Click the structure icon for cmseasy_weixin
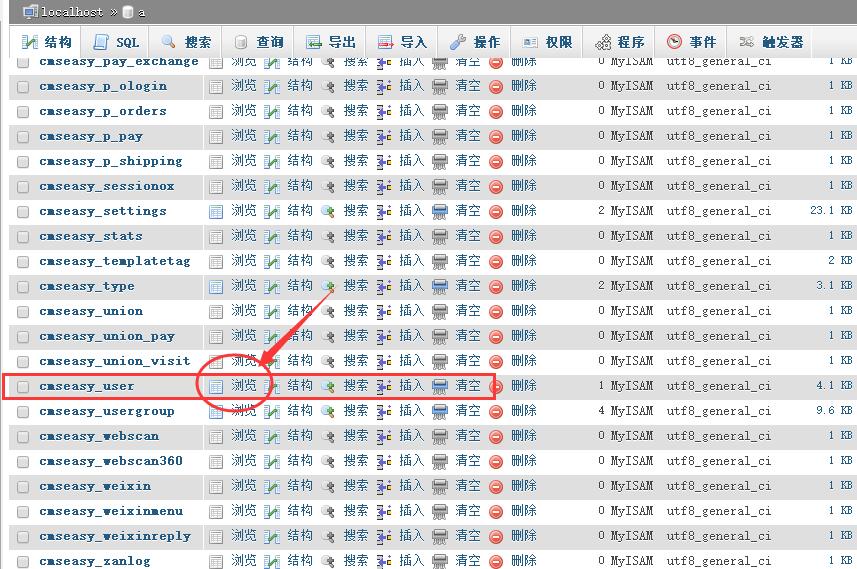 click(x=272, y=486)
